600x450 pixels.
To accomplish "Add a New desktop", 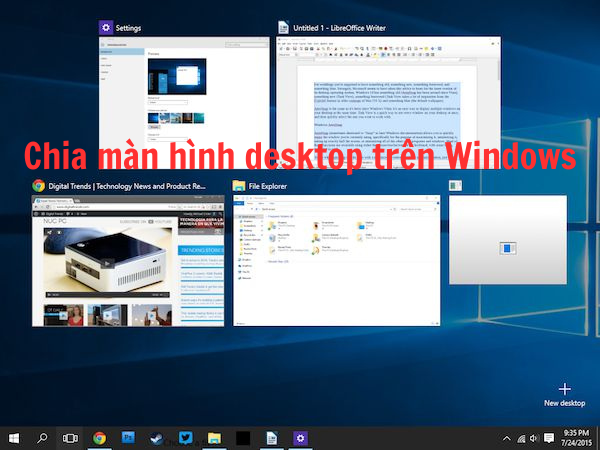I will (564, 393).
